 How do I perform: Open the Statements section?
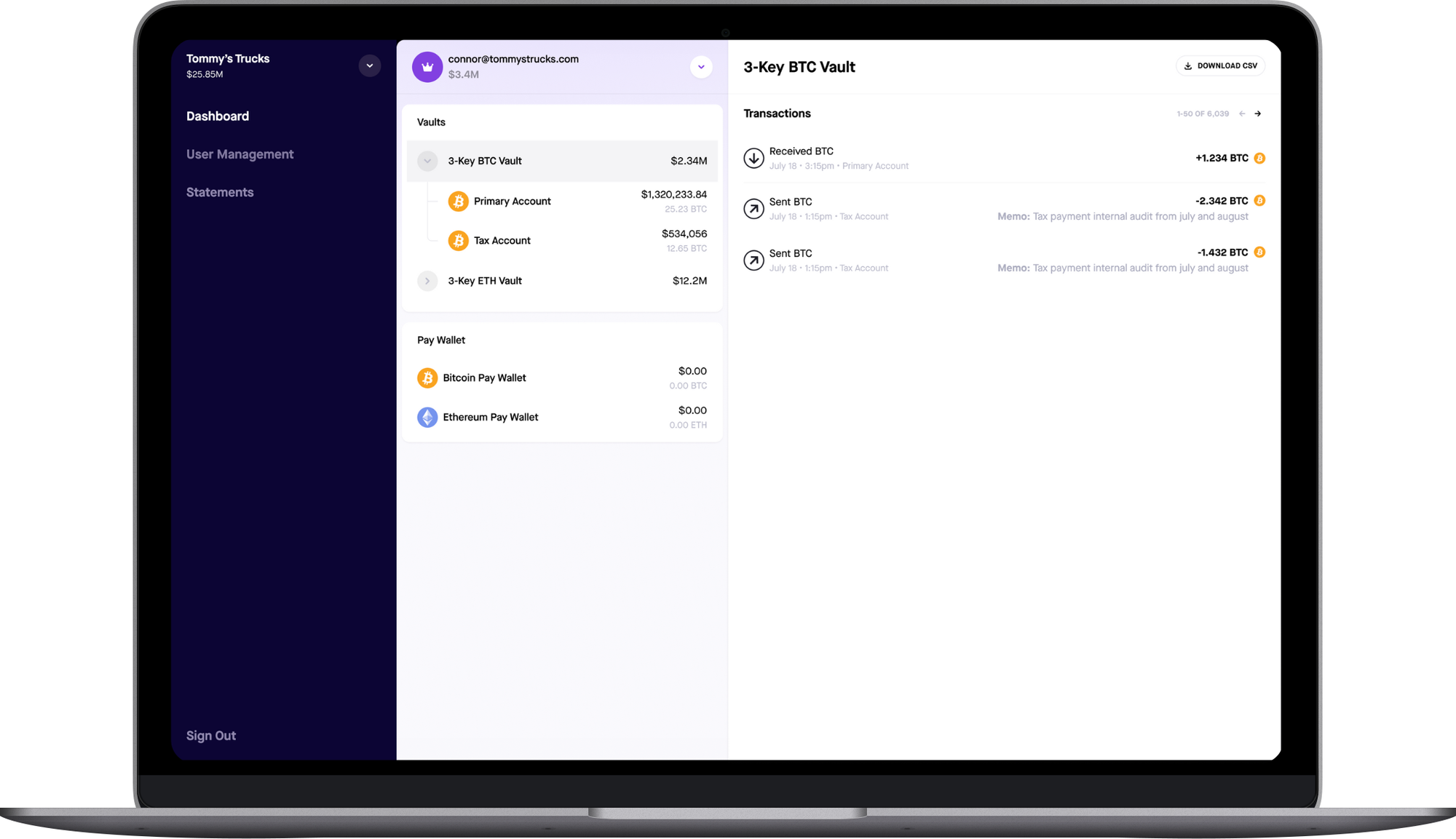(220, 191)
